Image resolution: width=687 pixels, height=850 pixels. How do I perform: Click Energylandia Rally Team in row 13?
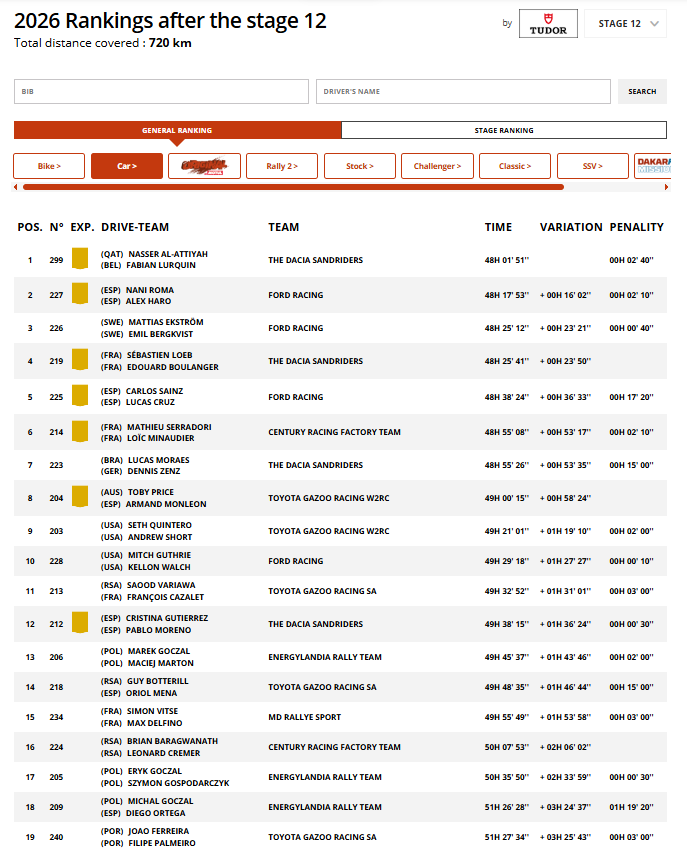click(x=325, y=657)
